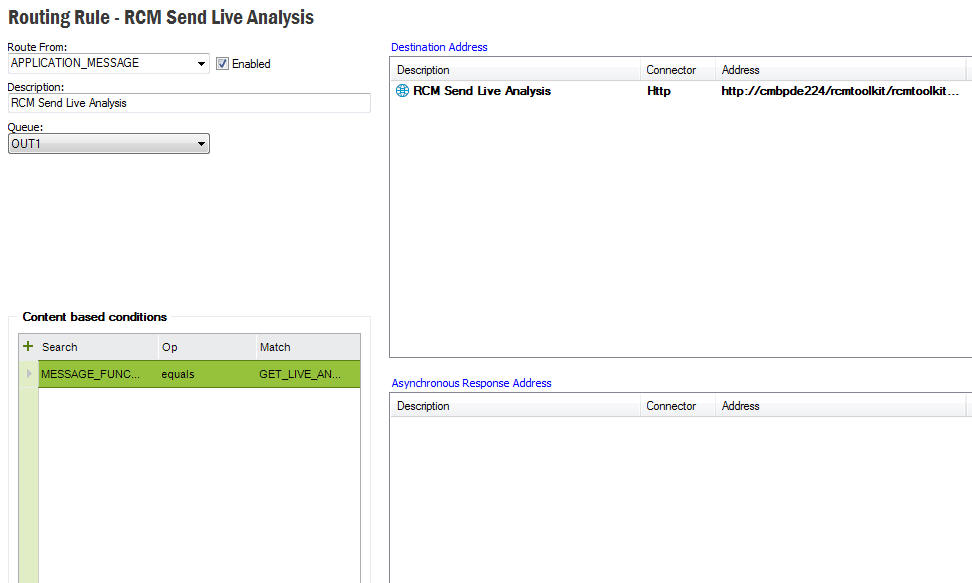Select the row indicator arrow of MESSAGE_FUNC condition
This screenshot has height=583, width=972.
(x=29, y=374)
